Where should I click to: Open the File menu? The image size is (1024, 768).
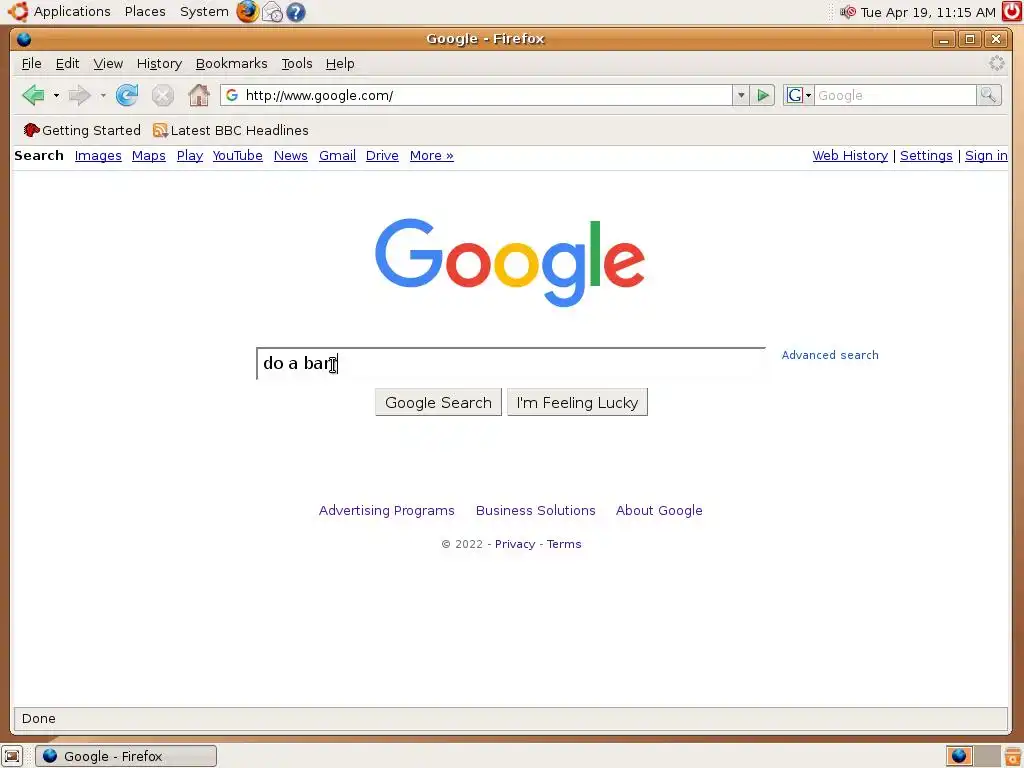pos(31,63)
